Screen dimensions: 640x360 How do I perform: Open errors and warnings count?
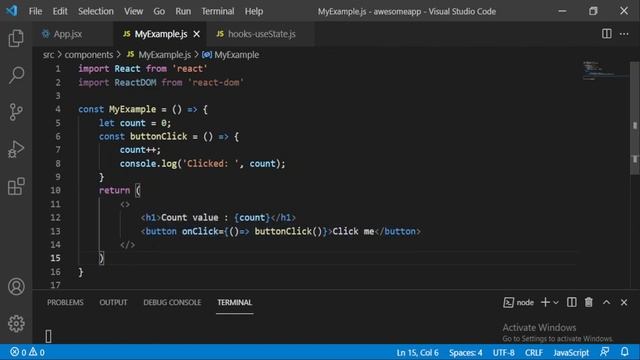(x=27, y=352)
